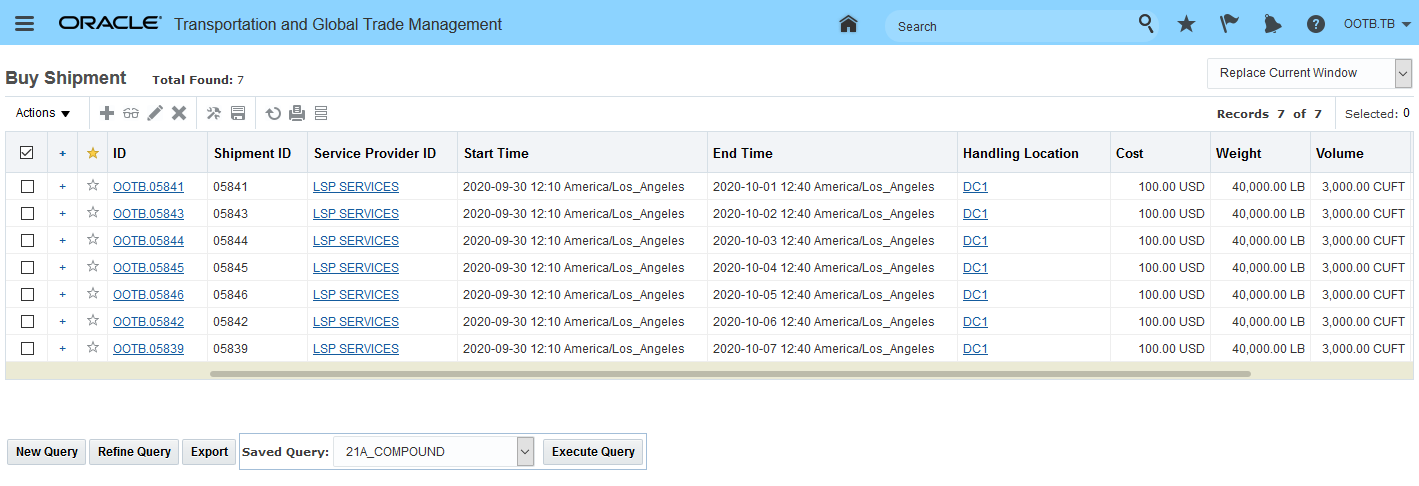Expand the Saved Query dropdown
The image size is (1419, 486).
pyautogui.click(x=525, y=452)
